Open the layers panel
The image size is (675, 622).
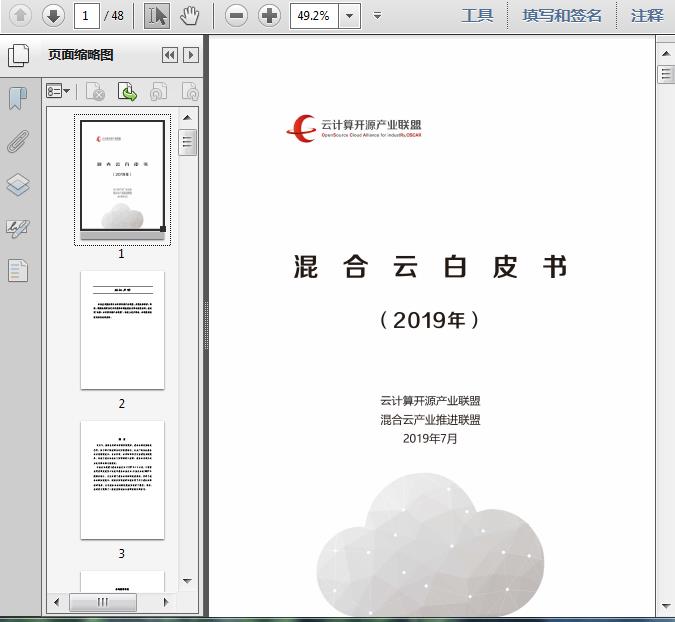18,185
